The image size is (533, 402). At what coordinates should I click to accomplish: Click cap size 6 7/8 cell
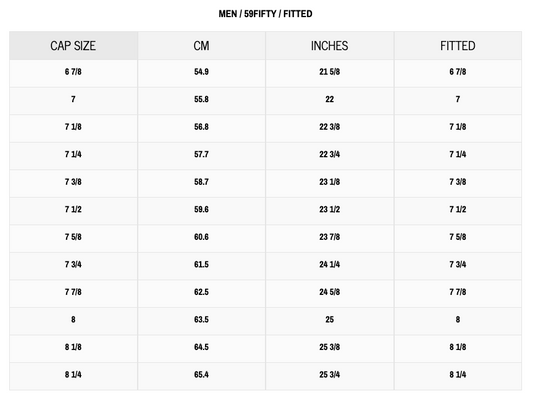coord(73,72)
